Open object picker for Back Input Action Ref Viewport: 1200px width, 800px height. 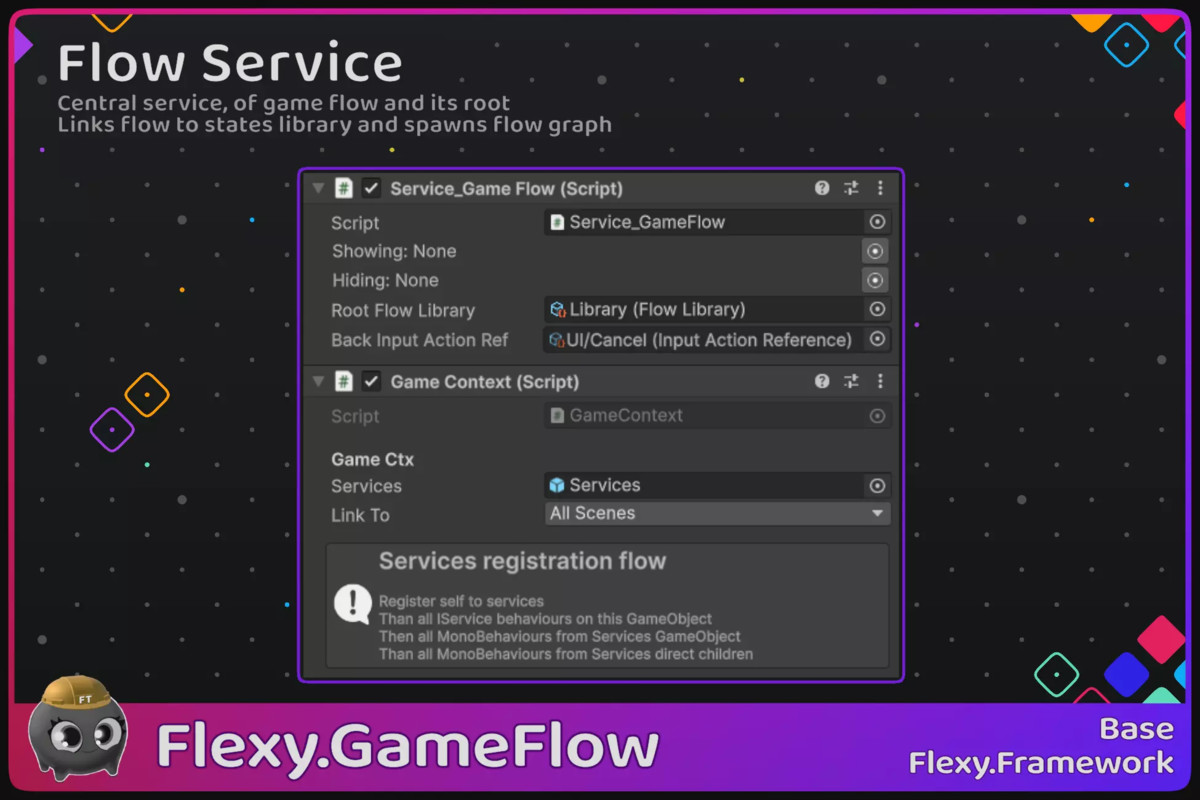877,340
